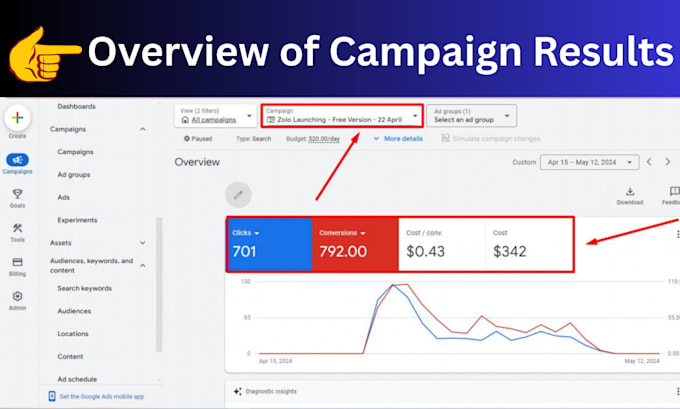This screenshot has height=409, width=680.
Task: Select the Cost / conv. $0.43 card
Action: coord(441,245)
